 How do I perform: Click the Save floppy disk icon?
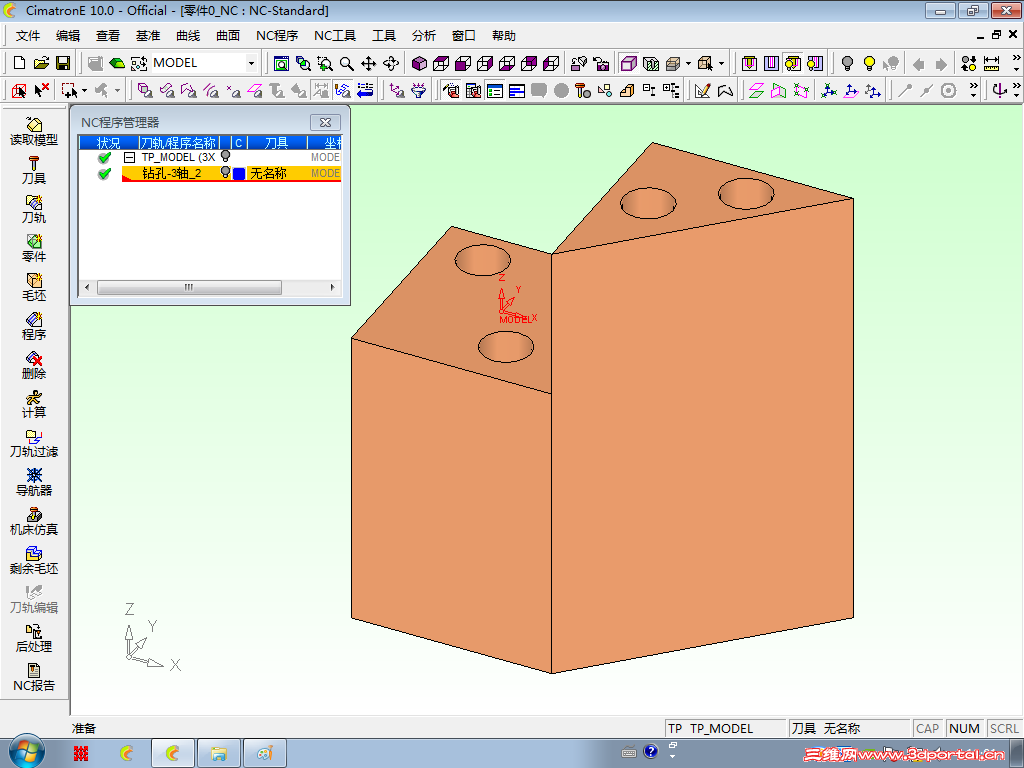click(63, 63)
